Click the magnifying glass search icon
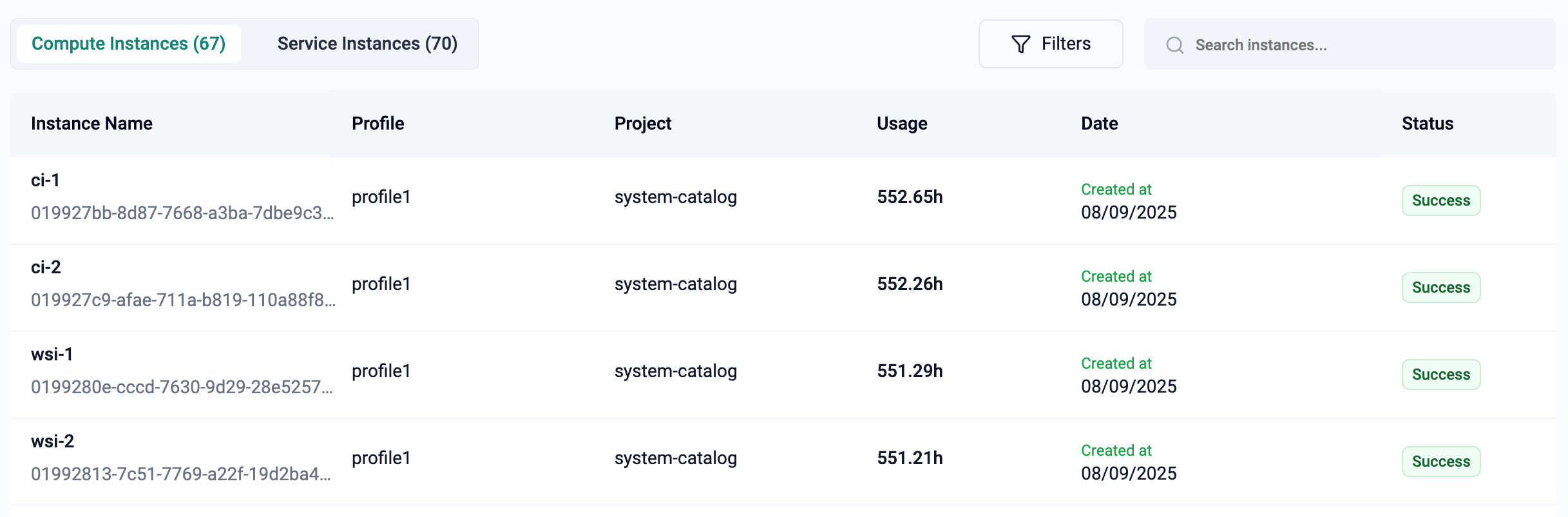Viewport: 1568px width, 517px height. [1174, 45]
